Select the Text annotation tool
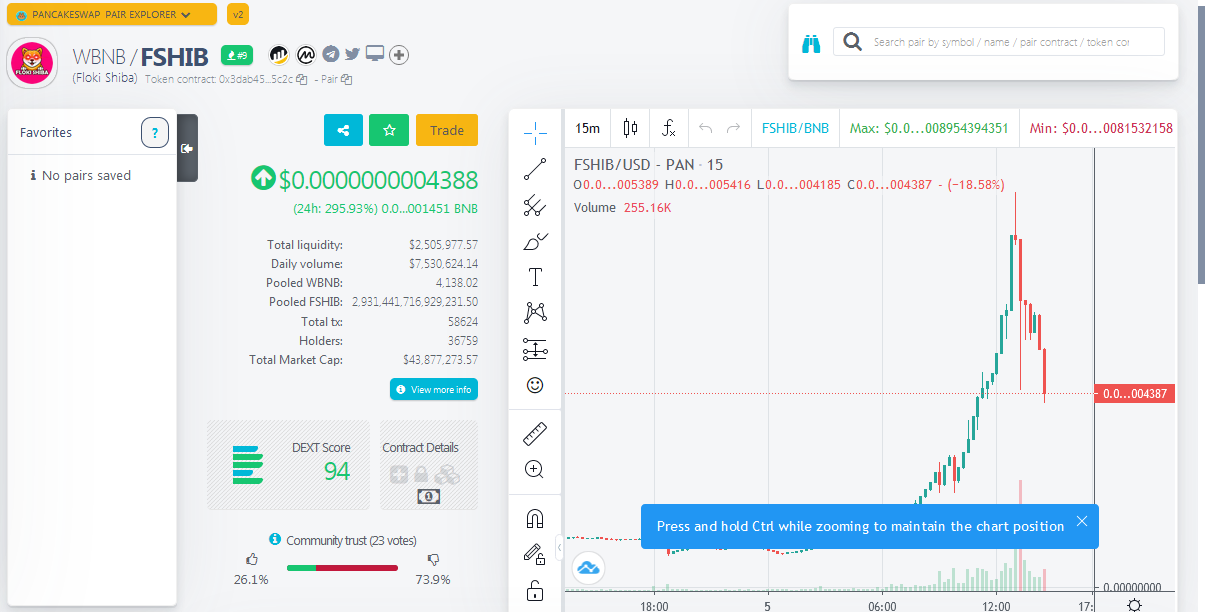The image size is (1205, 612). click(x=535, y=277)
